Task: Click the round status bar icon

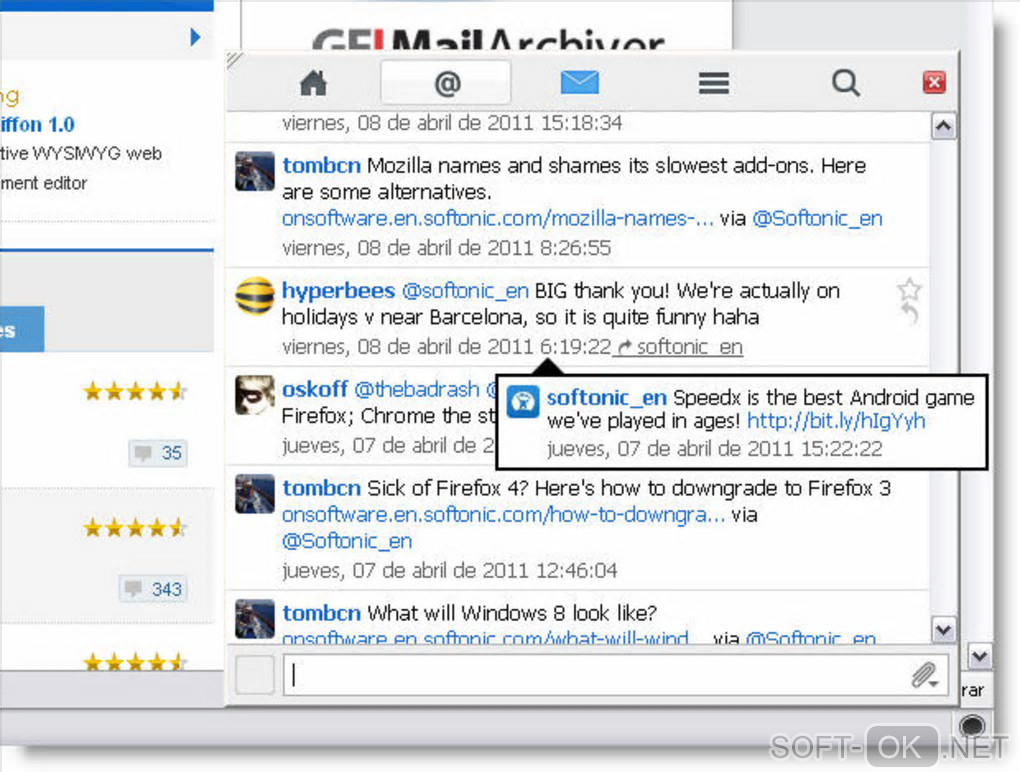Action: pyautogui.click(x=972, y=725)
